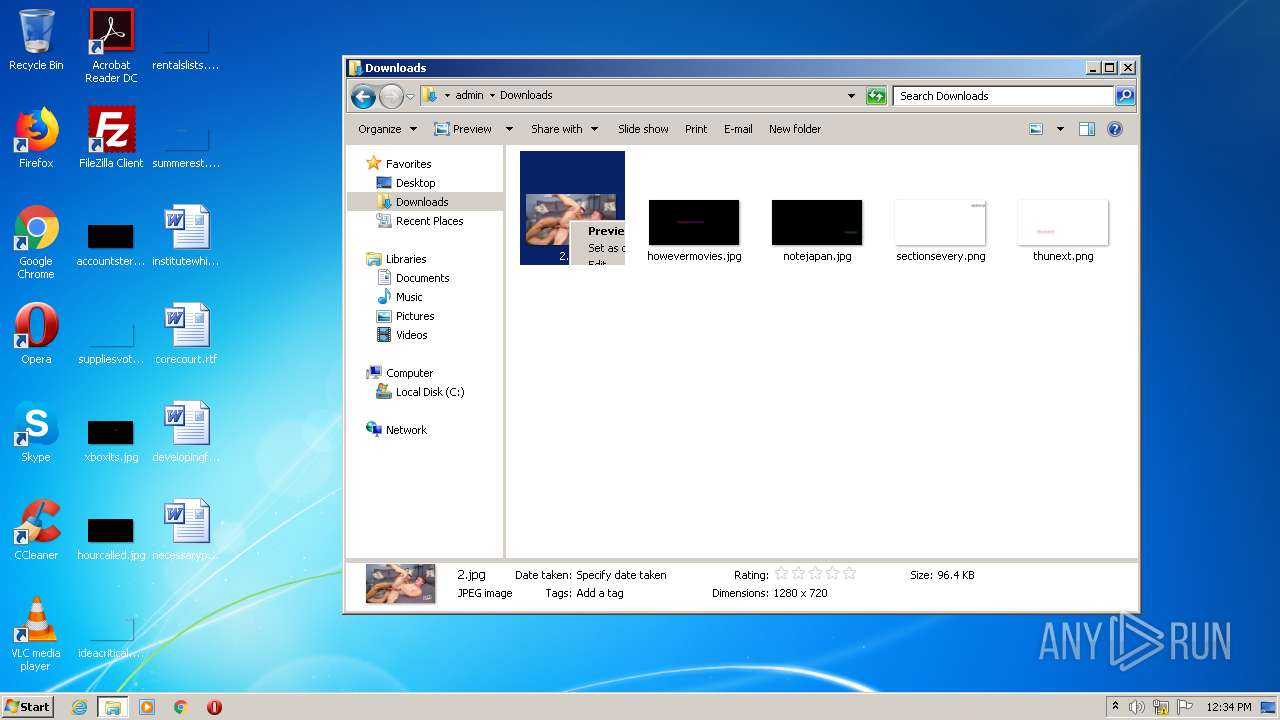Click the volume speaker tray icon
Viewport: 1280px width, 720px height.
pyautogui.click(x=1137, y=707)
